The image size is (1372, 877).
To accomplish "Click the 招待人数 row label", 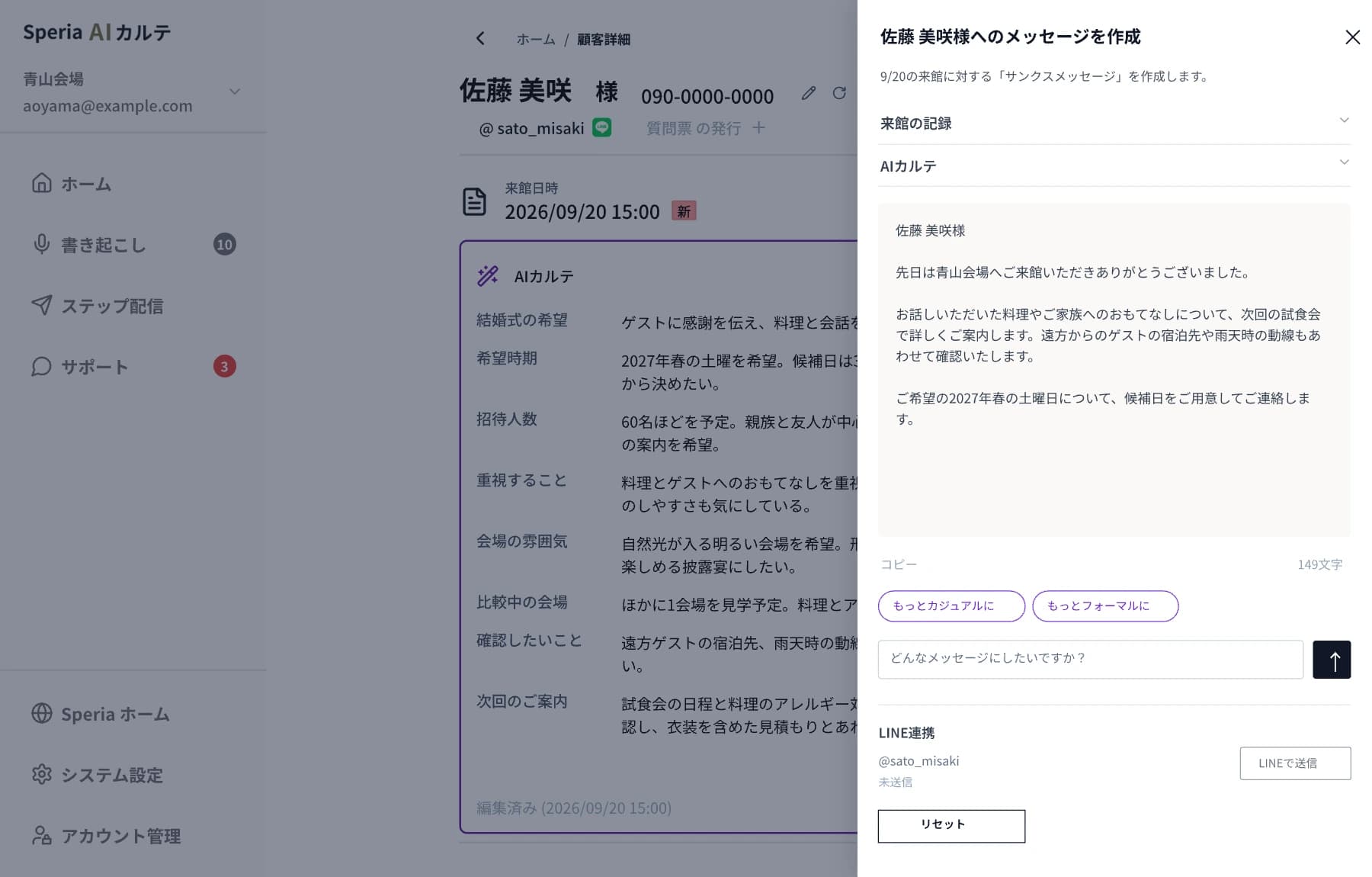I will point(507,419).
